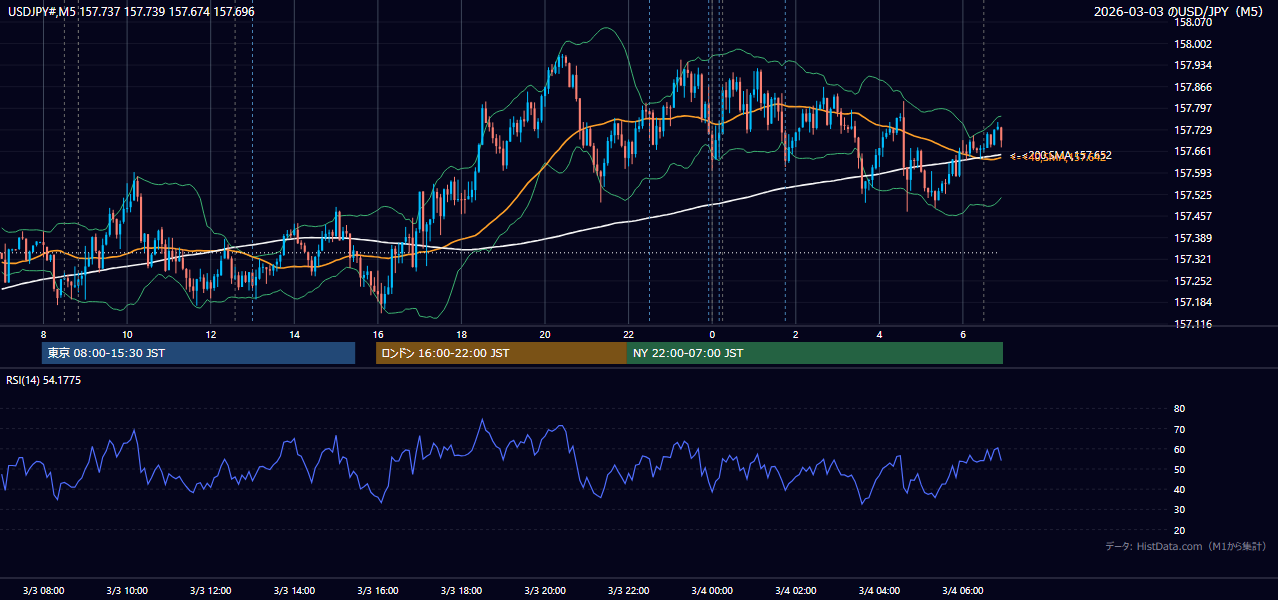The height and width of the screenshot is (600, 1278).
Task: Click the HistData.com data source credit
Action: click(1186, 546)
